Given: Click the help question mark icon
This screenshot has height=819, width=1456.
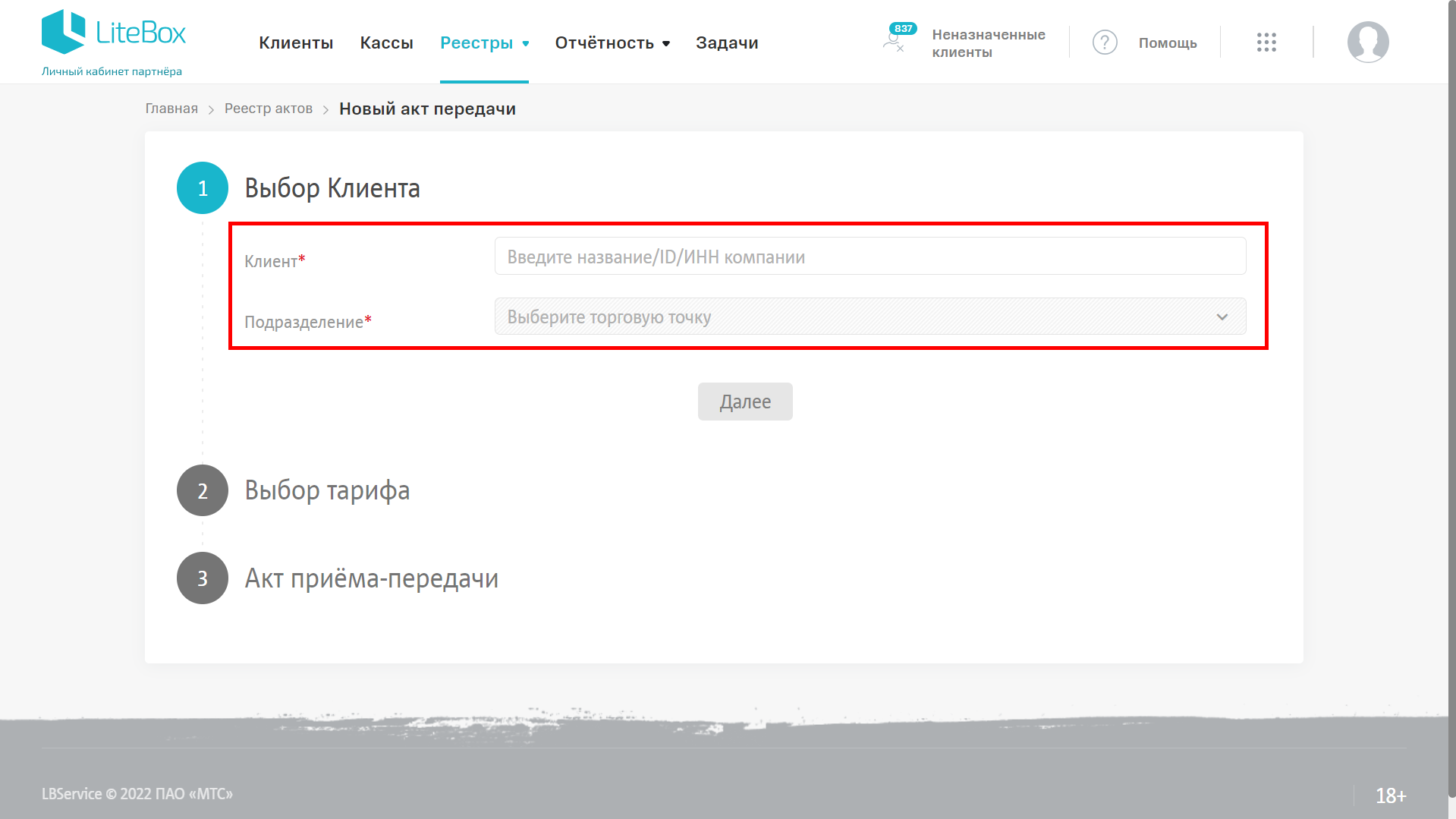Looking at the screenshot, I should click(1105, 43).
